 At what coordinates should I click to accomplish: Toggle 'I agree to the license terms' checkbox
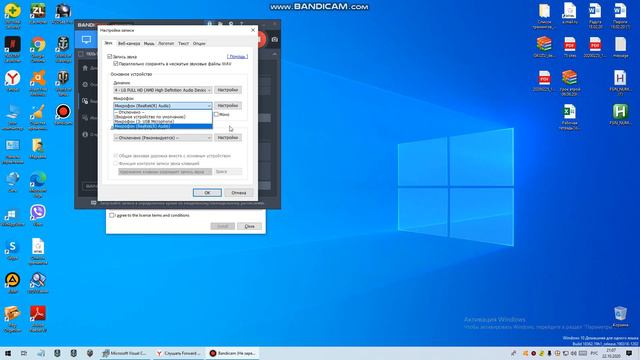coord(112,215)
